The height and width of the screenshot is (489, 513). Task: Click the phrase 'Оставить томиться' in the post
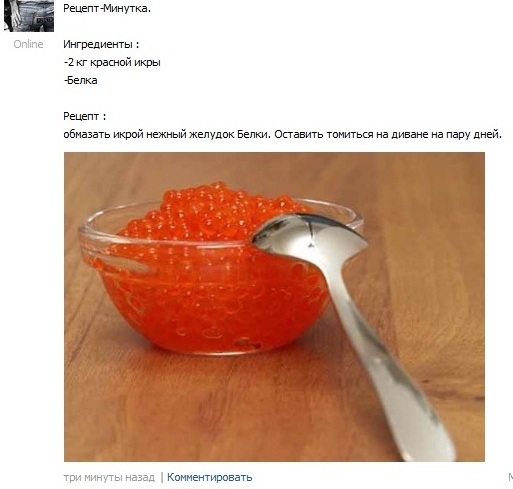[324, 134]
